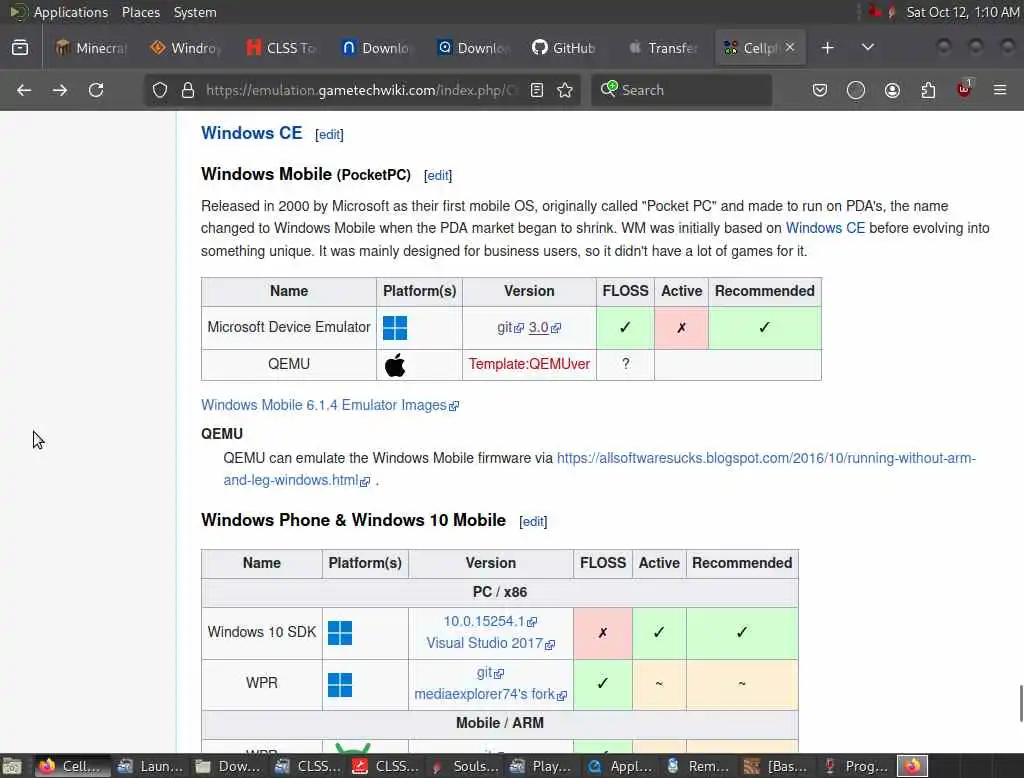Image resolution: width=1024 pixels, height=778 pixels.
Task: Open Play... window in taskbar
Action: coord(542,766)
